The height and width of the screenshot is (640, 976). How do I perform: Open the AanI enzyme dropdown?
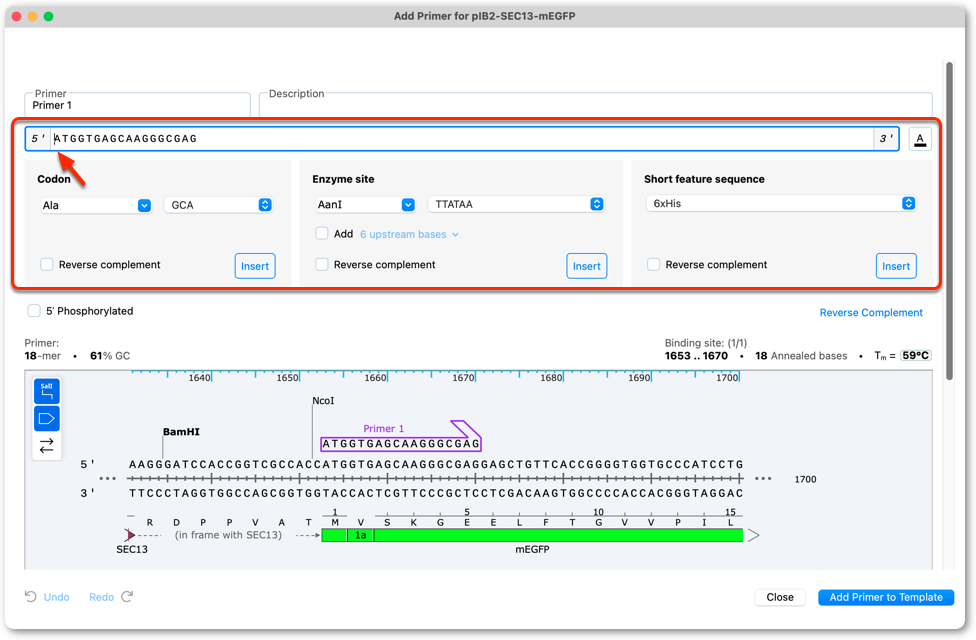point(365,204)
